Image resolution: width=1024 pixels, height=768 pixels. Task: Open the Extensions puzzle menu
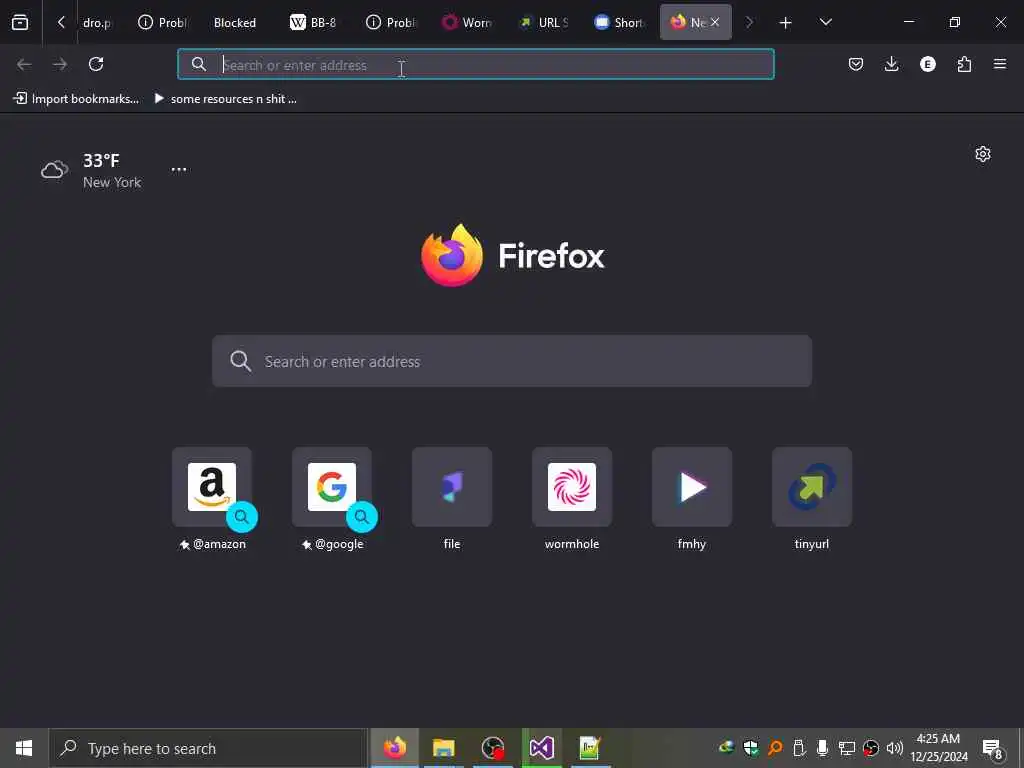964,64
